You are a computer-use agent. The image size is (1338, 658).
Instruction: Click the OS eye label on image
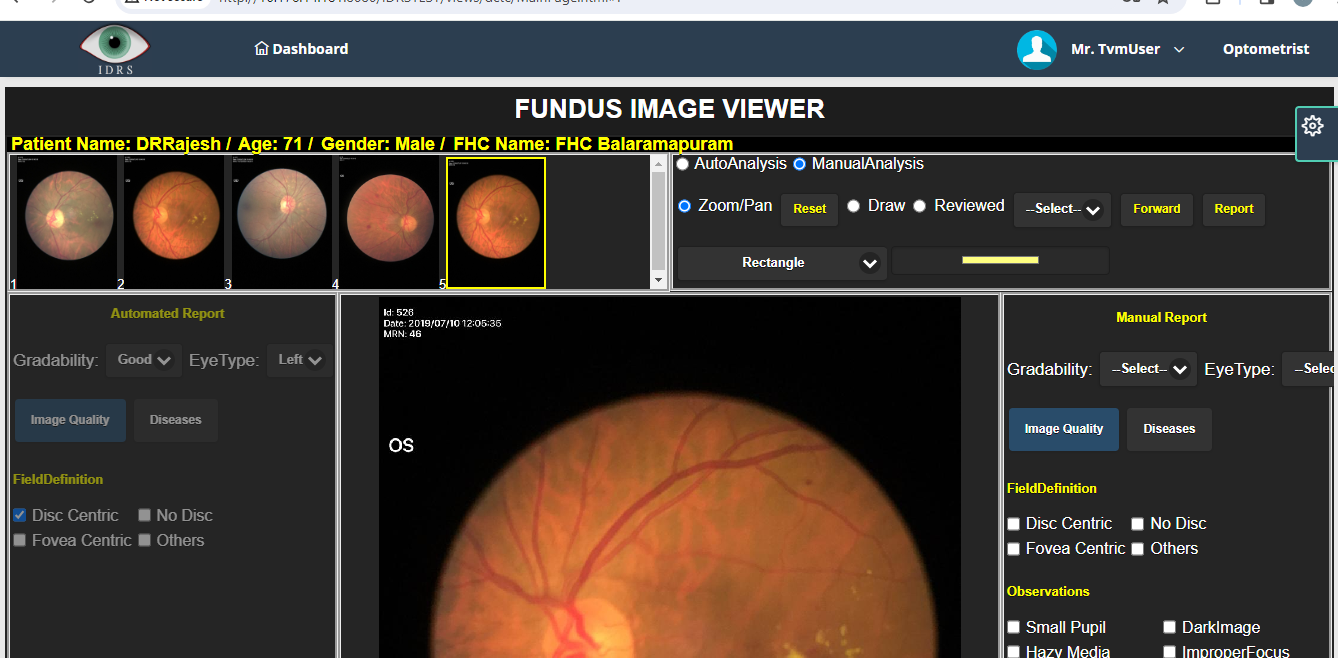click(x=401, y=446)
